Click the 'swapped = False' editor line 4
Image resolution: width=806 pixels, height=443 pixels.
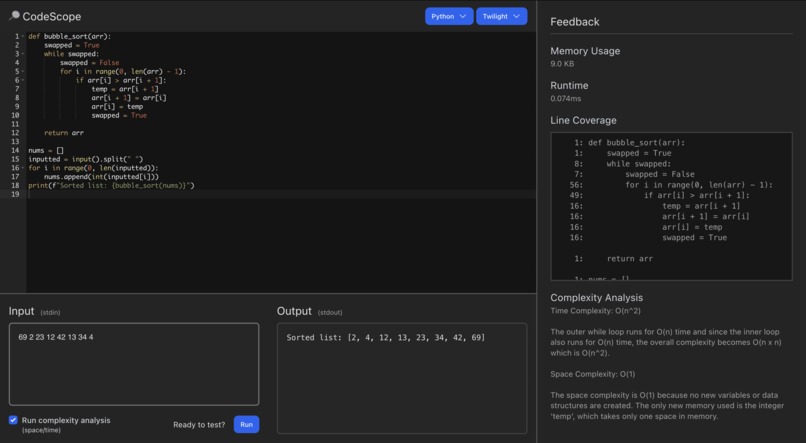click(89, 63)
